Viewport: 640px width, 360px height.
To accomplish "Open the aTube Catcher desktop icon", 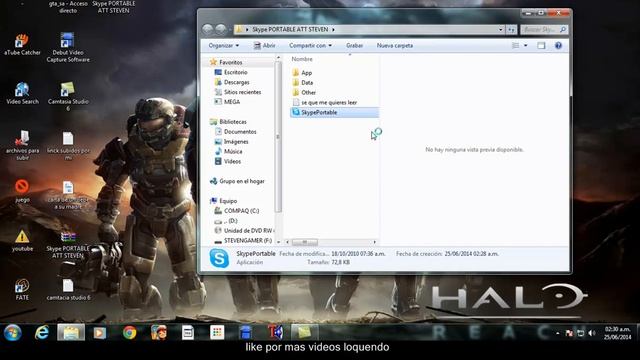I will pos(22,45).
